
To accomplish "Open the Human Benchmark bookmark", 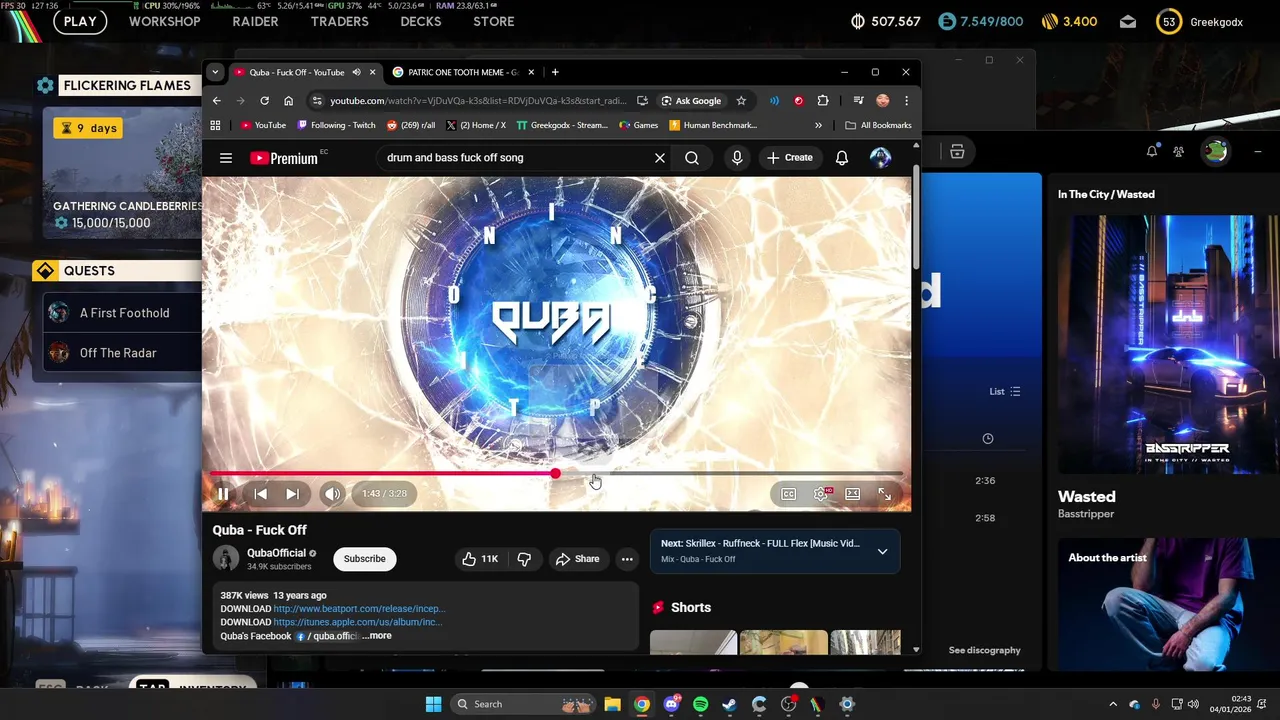I will pos(713,126).
